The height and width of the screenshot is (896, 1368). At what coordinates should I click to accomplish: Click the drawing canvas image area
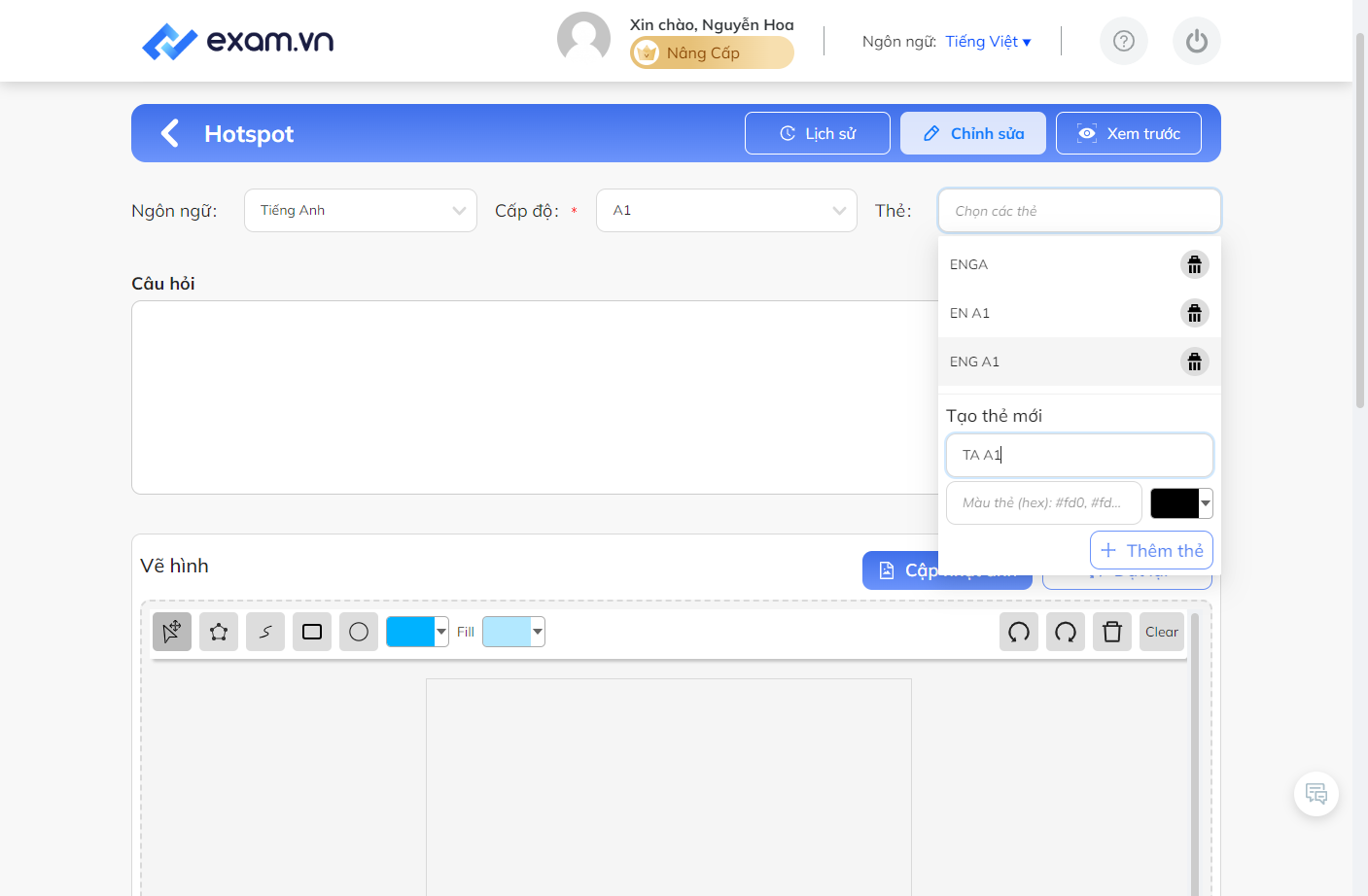pyautogui.click(x=669, y=787)
